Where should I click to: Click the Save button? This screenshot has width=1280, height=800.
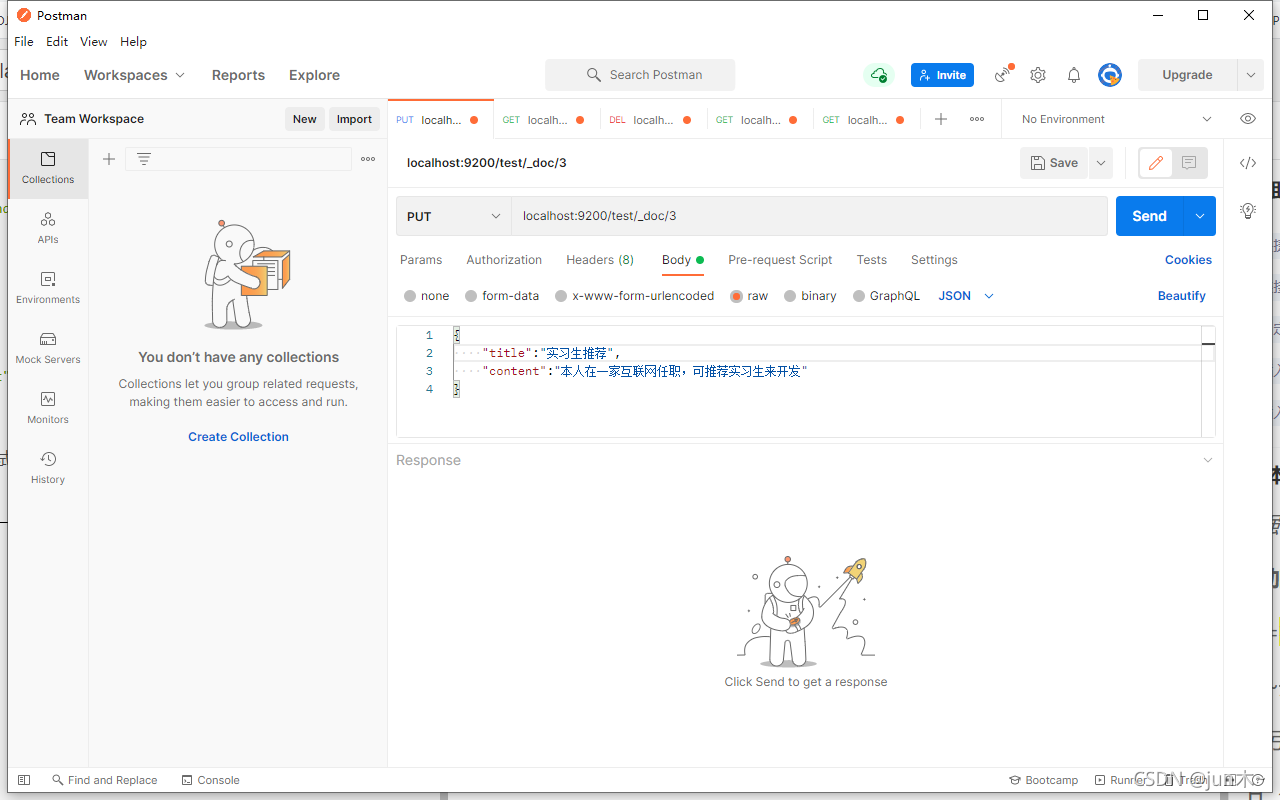pyautogui.click(x=1055, y=163)
